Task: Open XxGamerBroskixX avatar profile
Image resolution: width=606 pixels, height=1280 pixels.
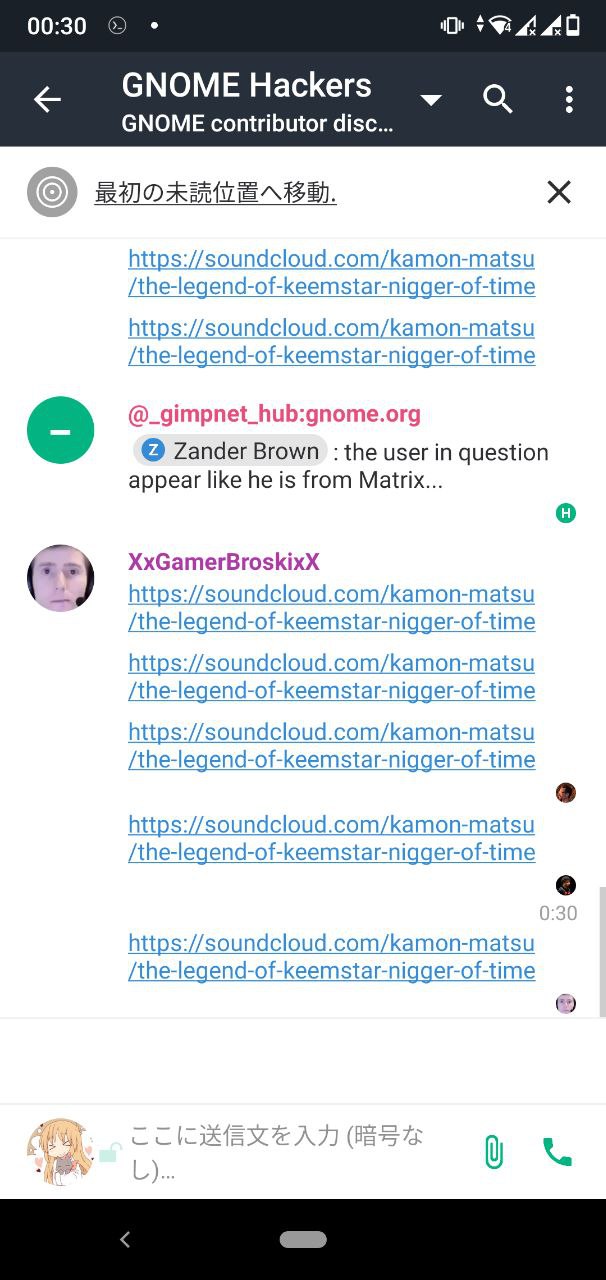Action: click(60, 578)
